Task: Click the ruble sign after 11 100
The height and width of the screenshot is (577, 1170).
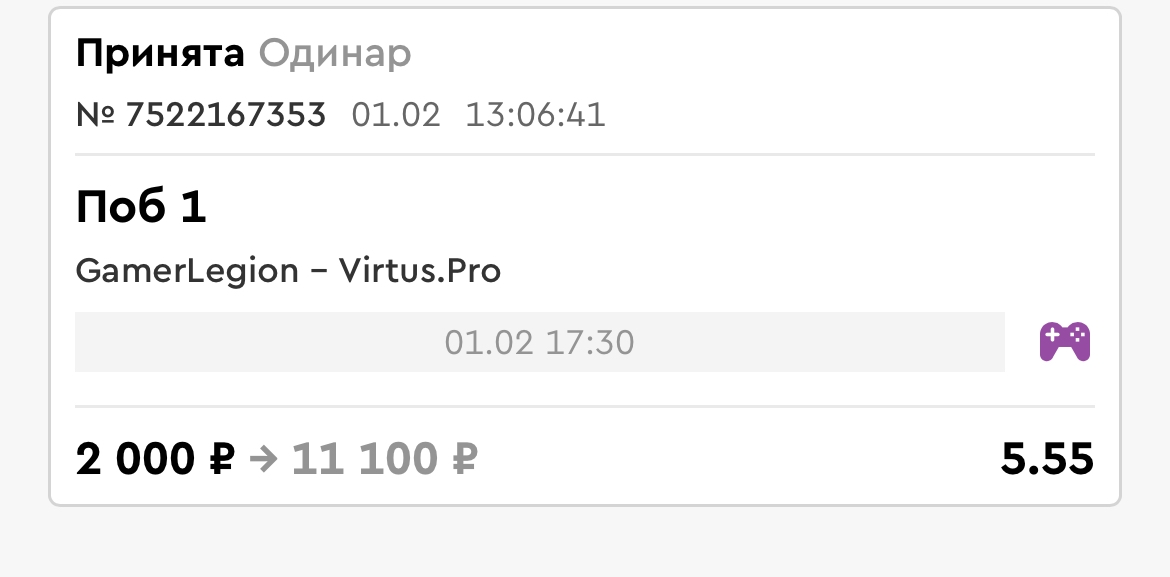Action: point(464,459)
